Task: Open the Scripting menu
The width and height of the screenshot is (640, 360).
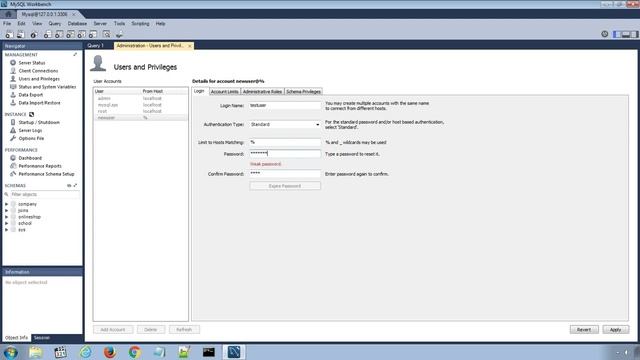Action: (140, 24)
